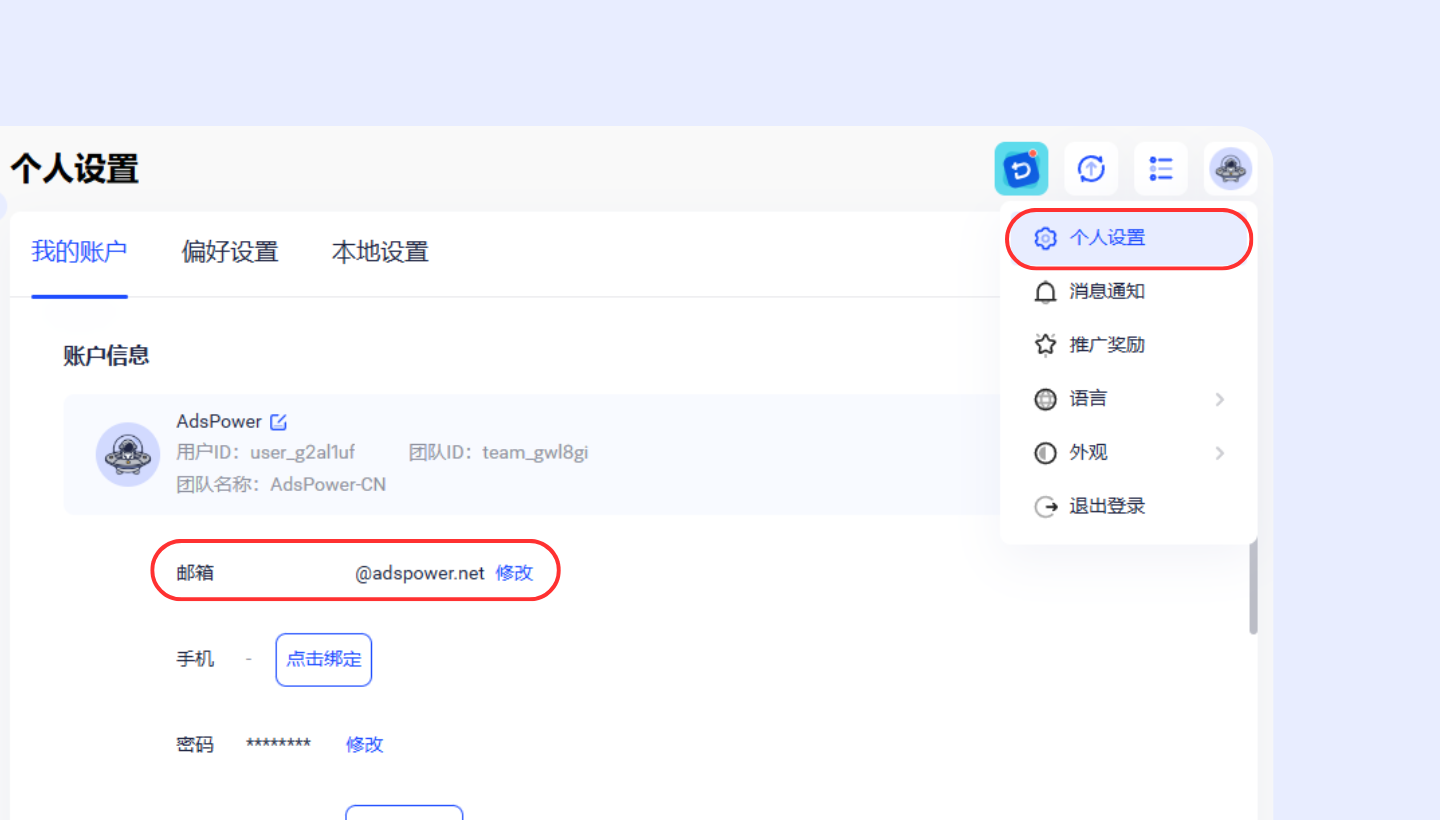The height and width of the screenshot is (820, 1440).
Task: Expand the 外观 submenu chevron
Action: coord(1219,453)
